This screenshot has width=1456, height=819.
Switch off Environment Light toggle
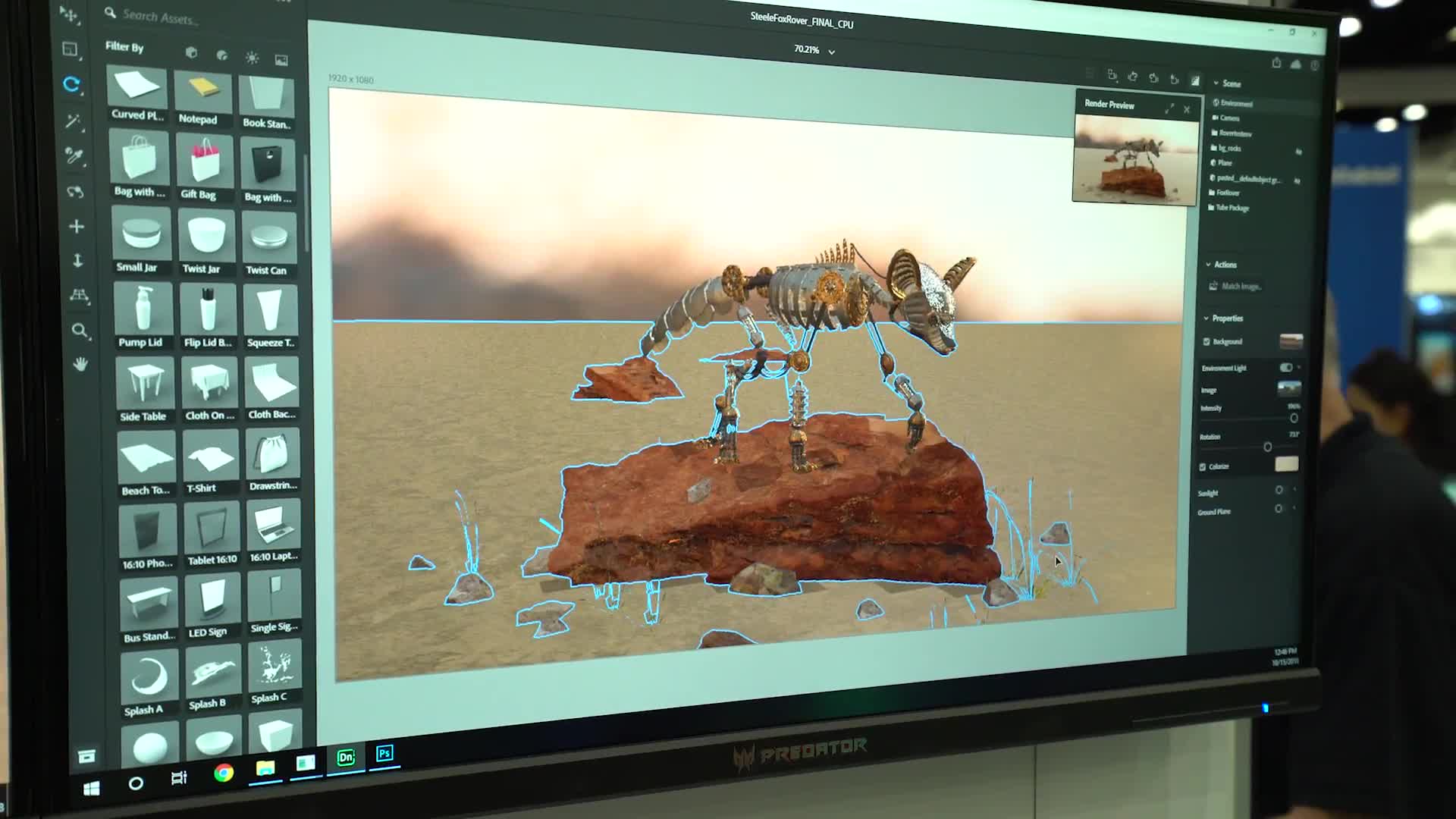(x=1286, y=367)
